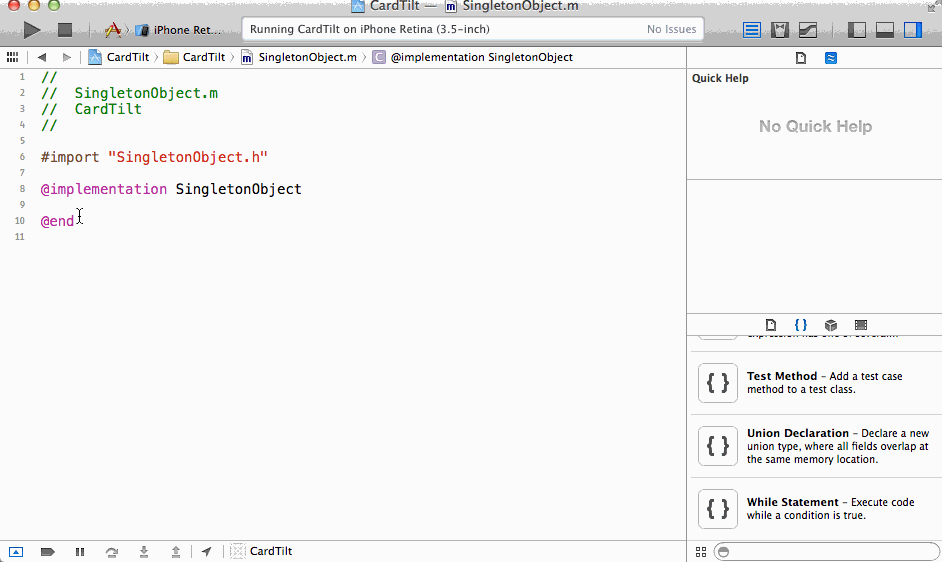Click CardTilt folder in jump bar
Viewport: 942px width, 562px height.
[194, 57]
